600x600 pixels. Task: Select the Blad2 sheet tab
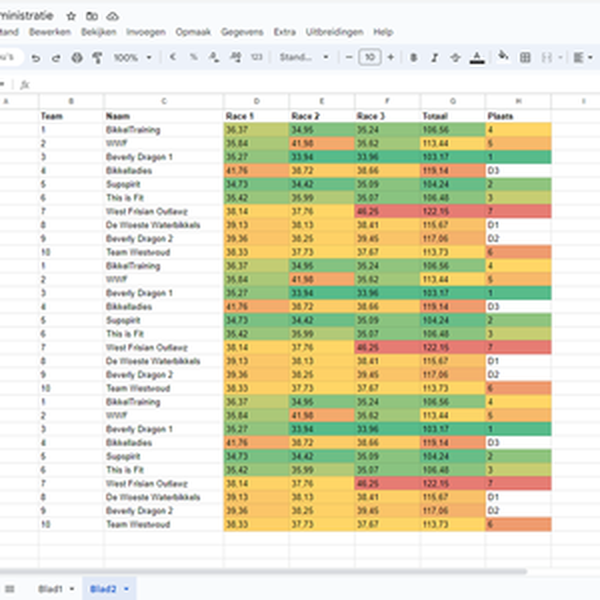103,589
